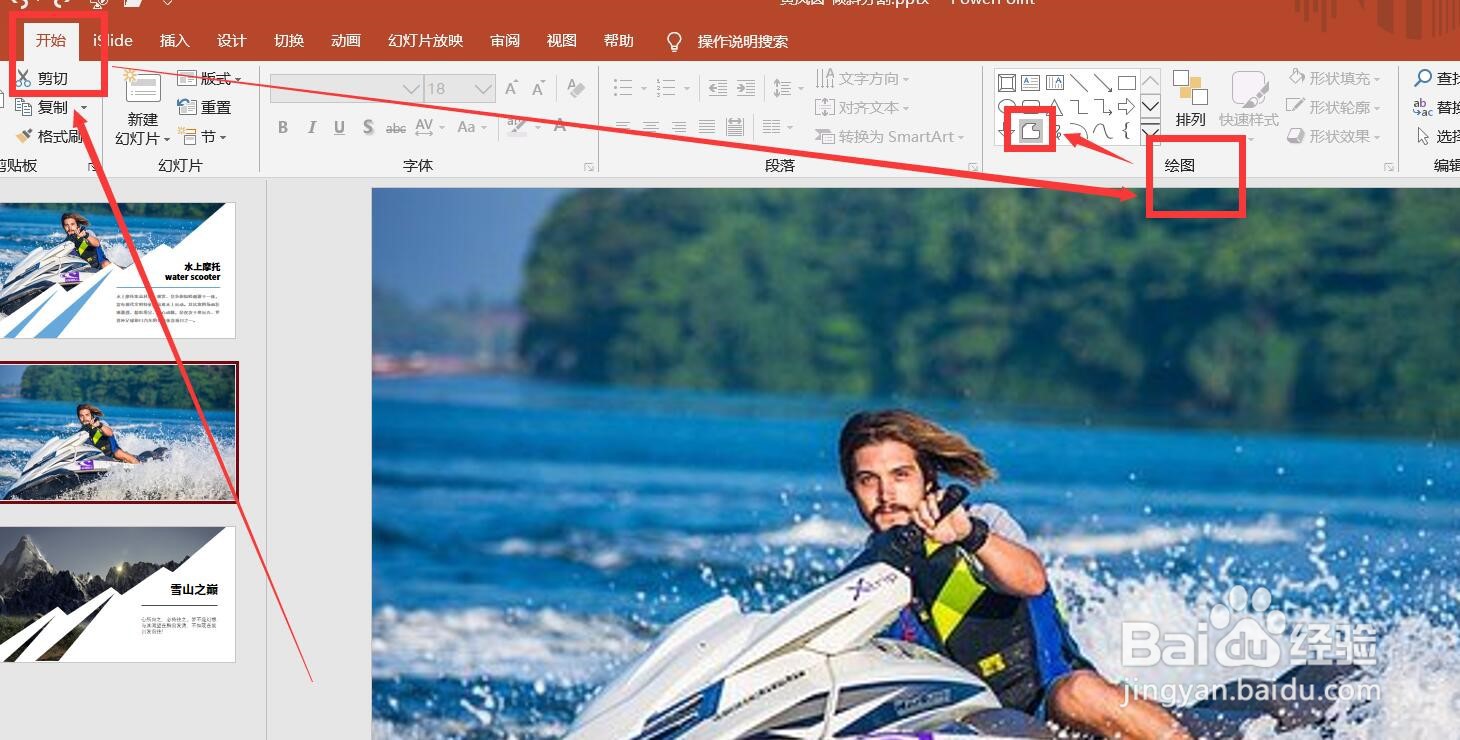Click the Tell Me search box (操作说明搜索)

pos(743,41)
